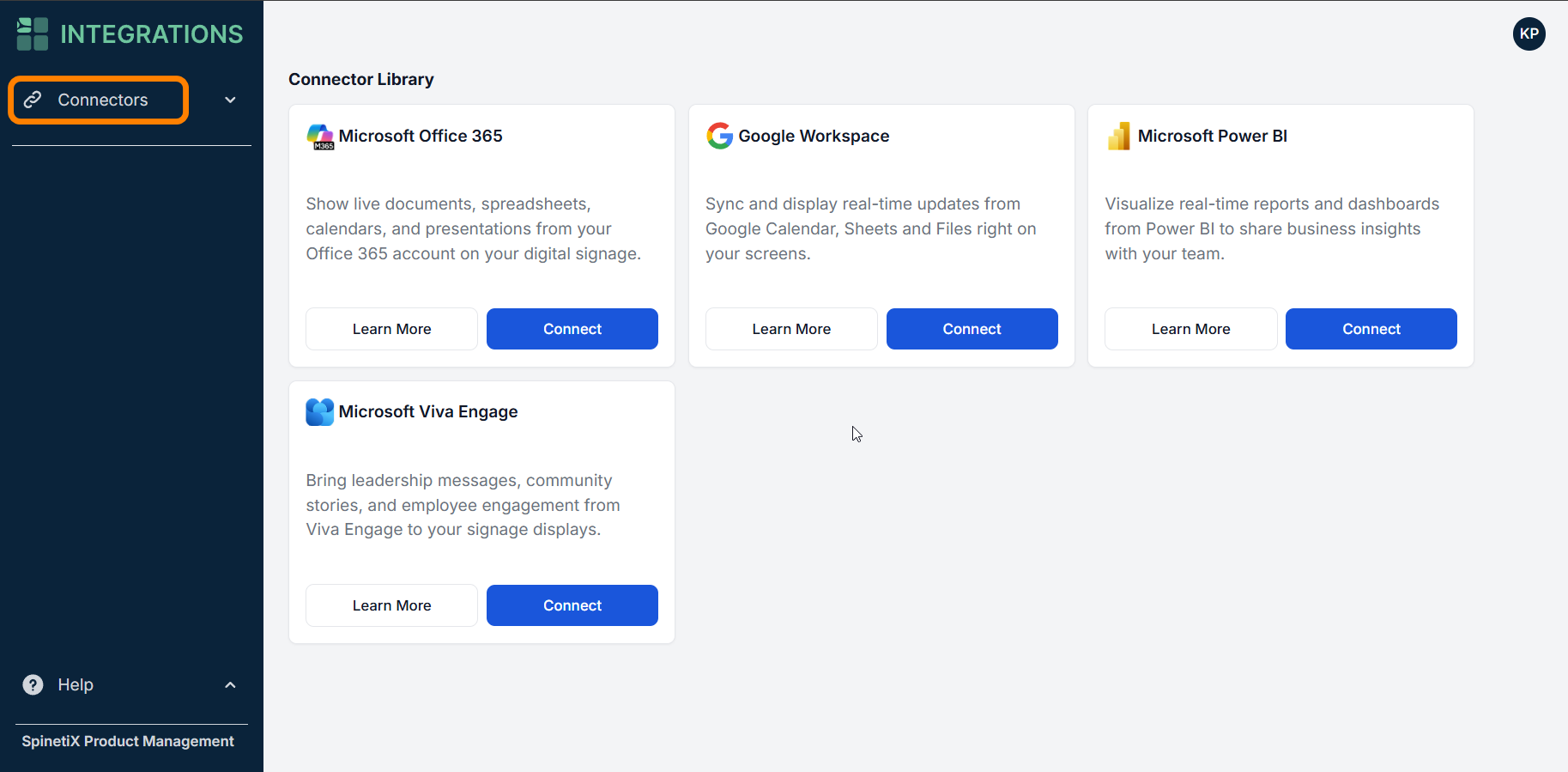Image resolution: width=1568 pixels, height=772 pixels.
Task: Learn More about Microsoft Power BI
Action: [1190, 329]
